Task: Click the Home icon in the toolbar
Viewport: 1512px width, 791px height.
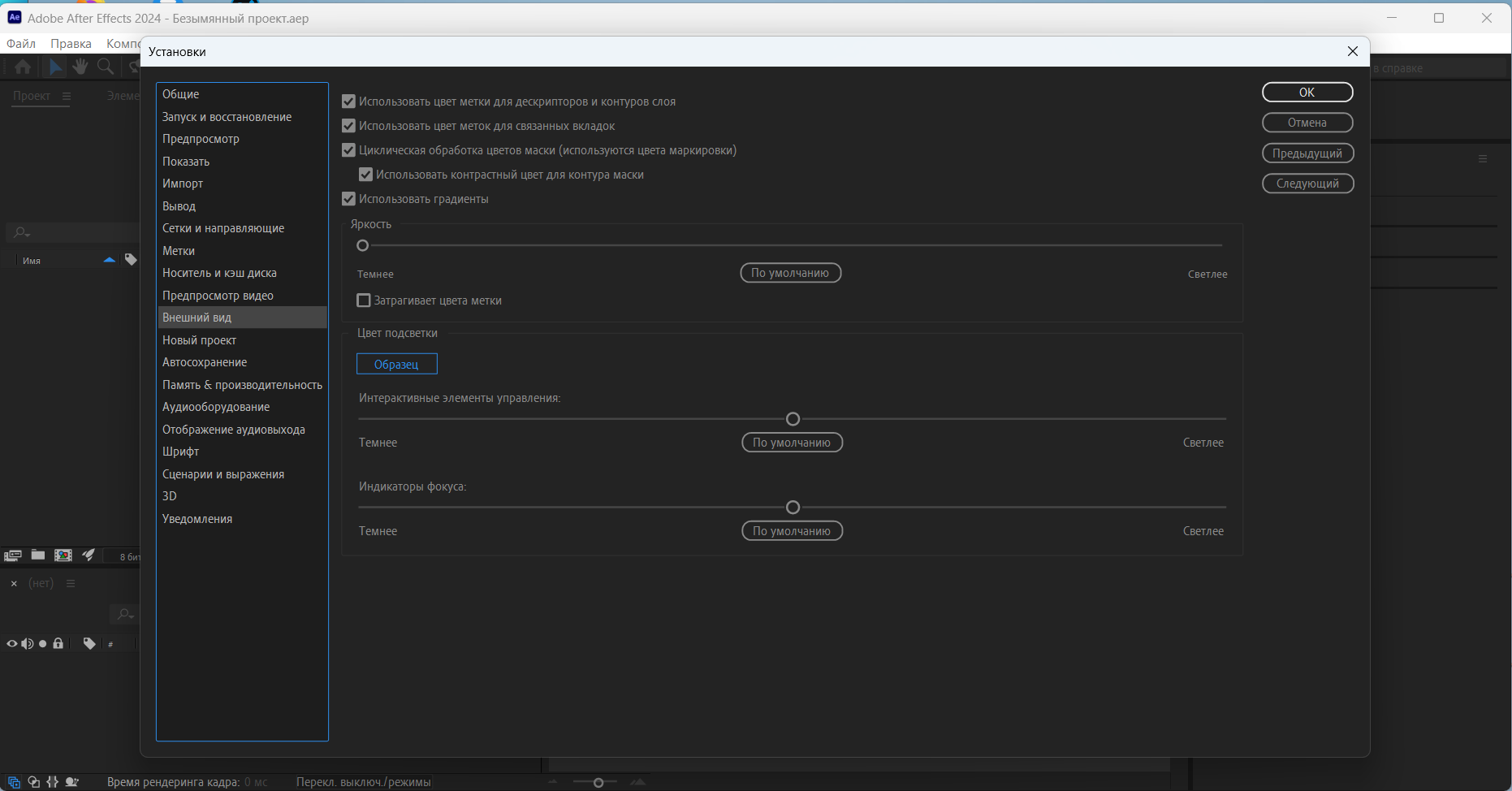Action: click(23, 67)
